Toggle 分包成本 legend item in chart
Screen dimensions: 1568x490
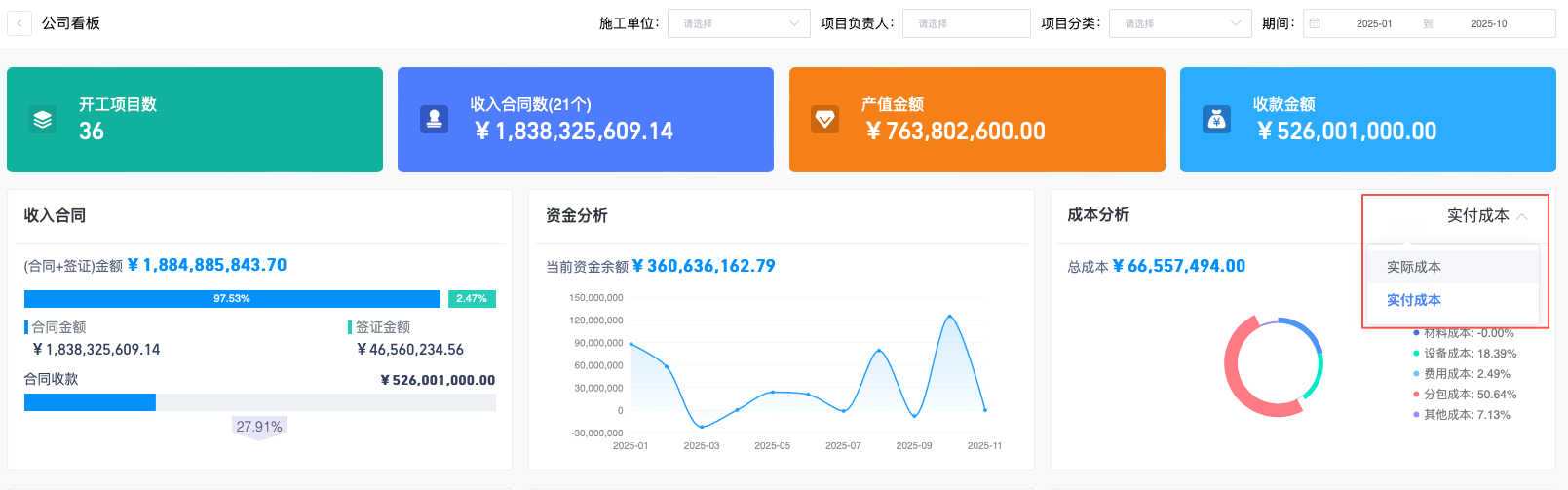(x=1469, y=395)
